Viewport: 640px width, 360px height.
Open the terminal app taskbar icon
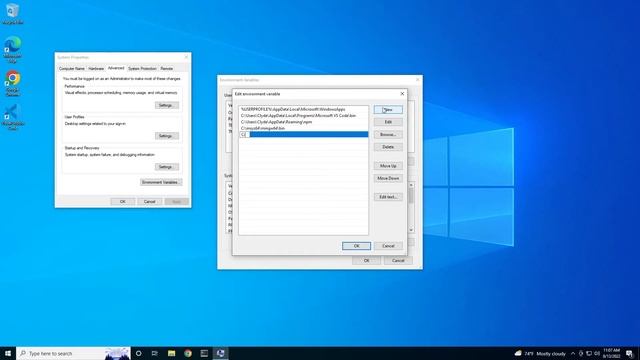pos(204,353)
